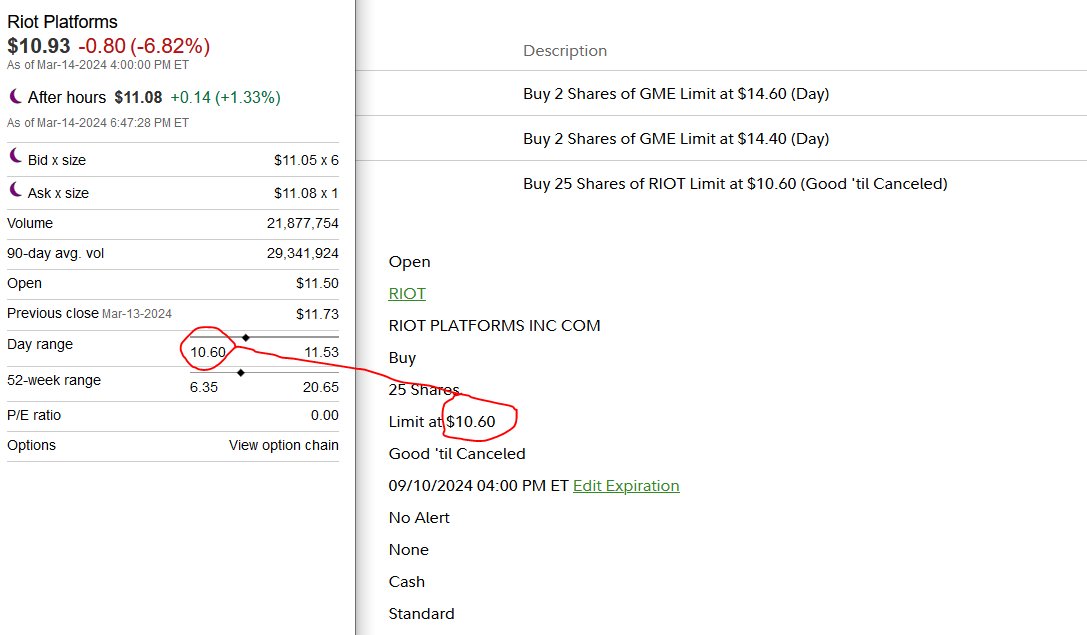This screenshot has width=1087, height=635.
Task: Click the 20.65 52-week high value
Action: click(x=320, y=387)
